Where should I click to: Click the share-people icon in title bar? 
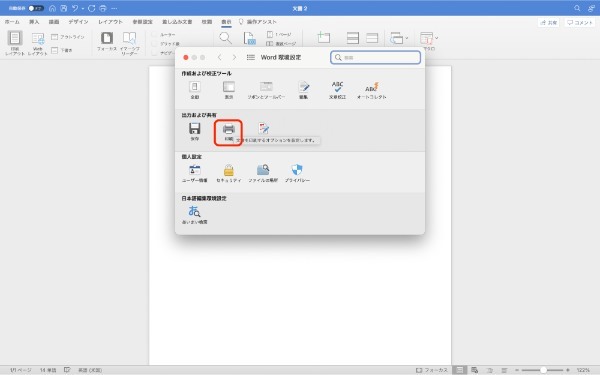(592, 8)
